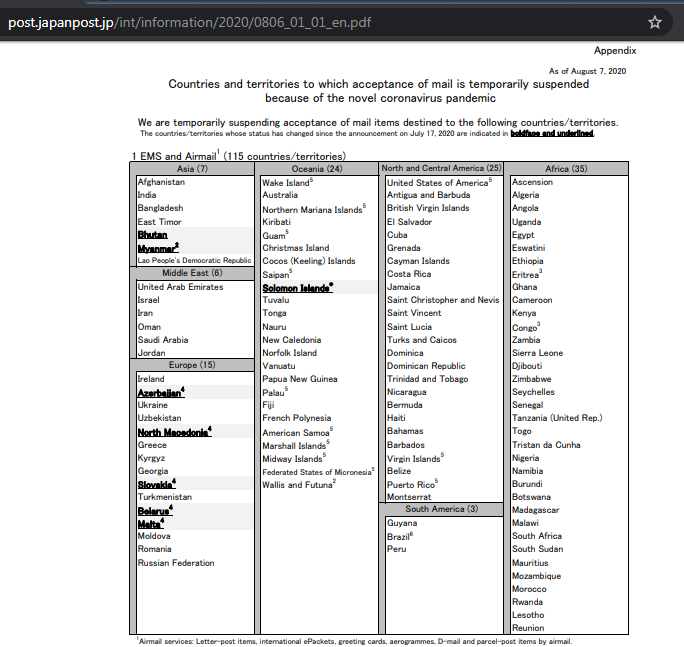Click the bold 'Bhutan' entry
Screen dimensions: 684x647
[152, 235]
